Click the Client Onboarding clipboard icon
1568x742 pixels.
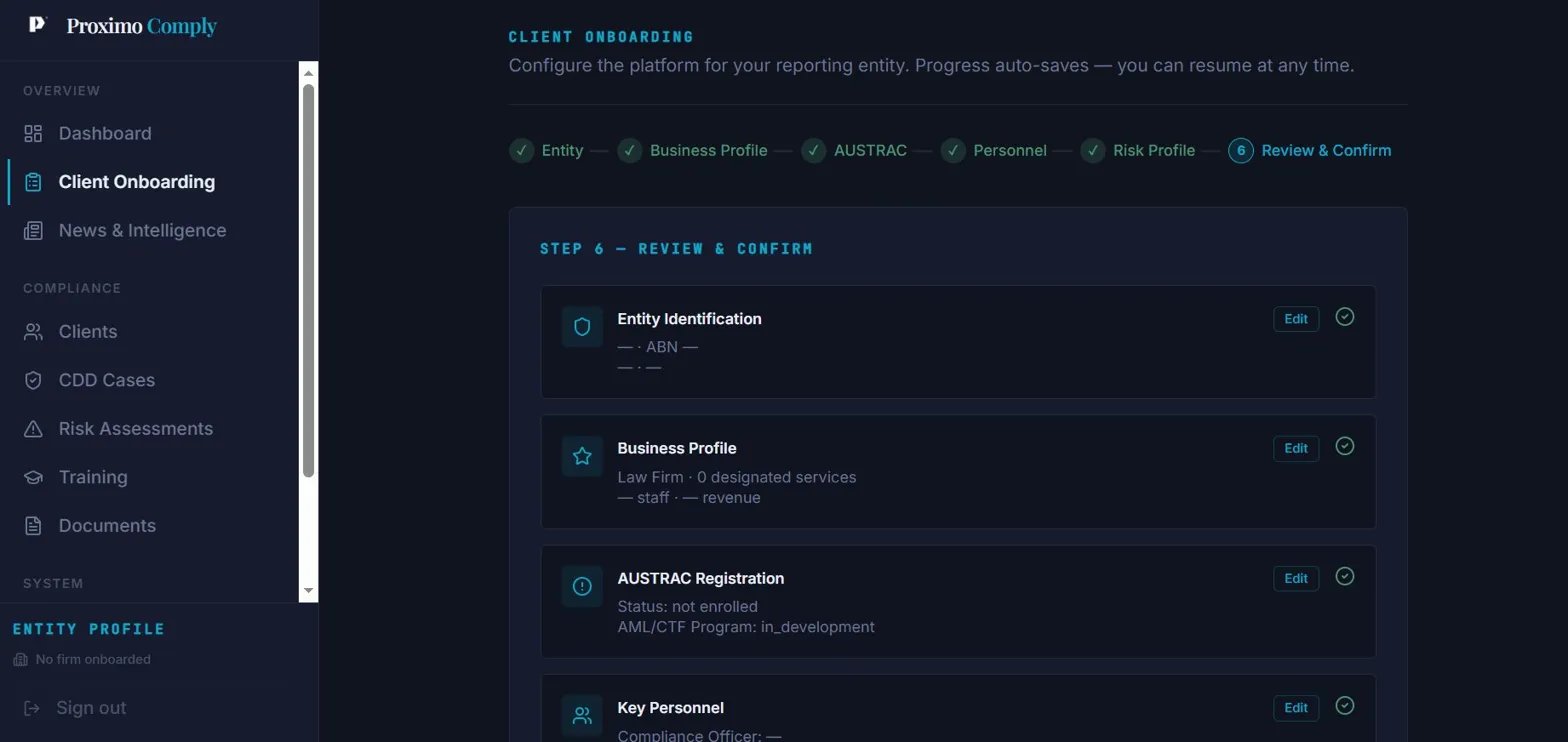33,182
